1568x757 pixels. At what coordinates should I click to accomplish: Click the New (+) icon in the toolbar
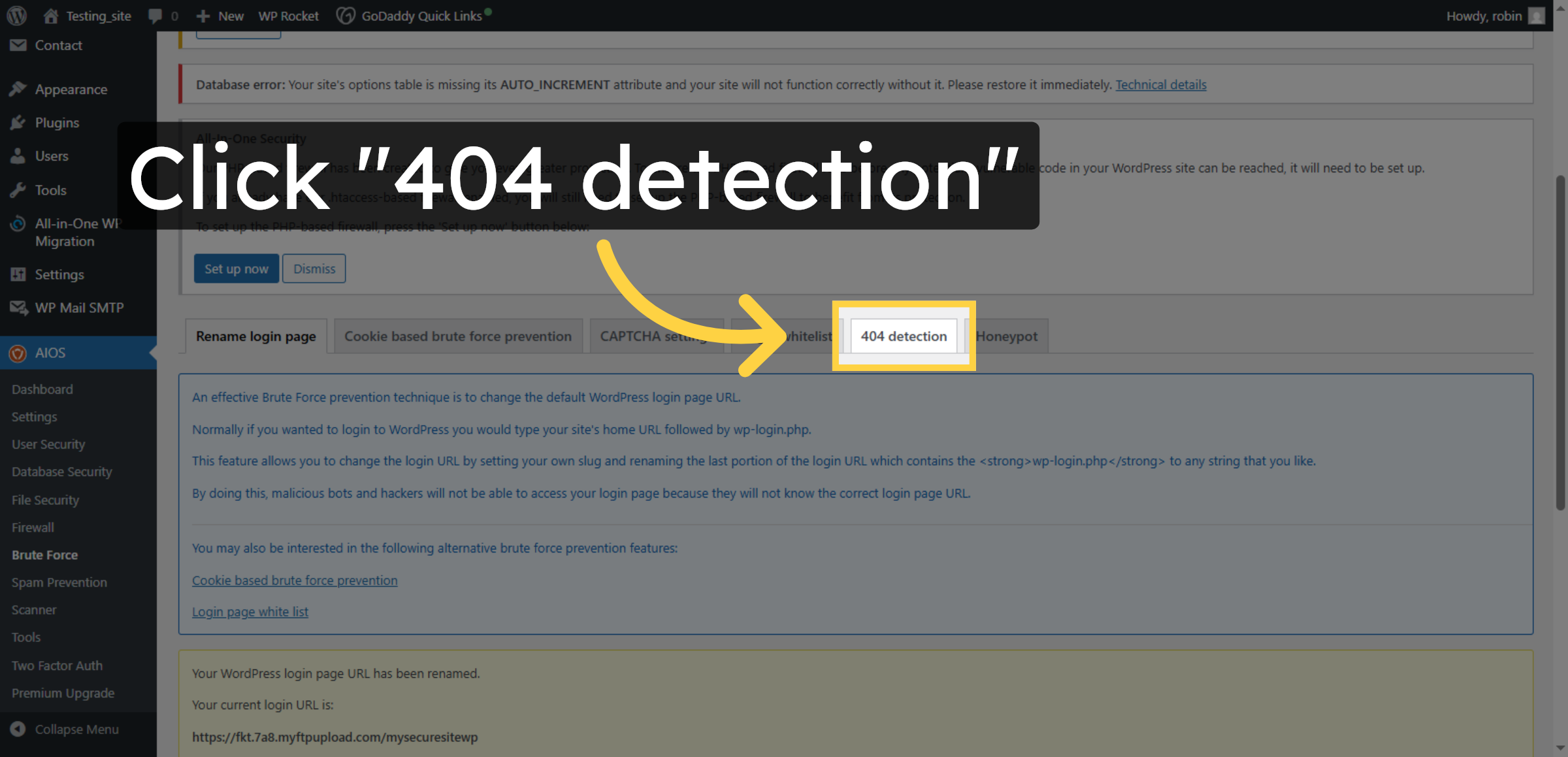pos(203,16)
